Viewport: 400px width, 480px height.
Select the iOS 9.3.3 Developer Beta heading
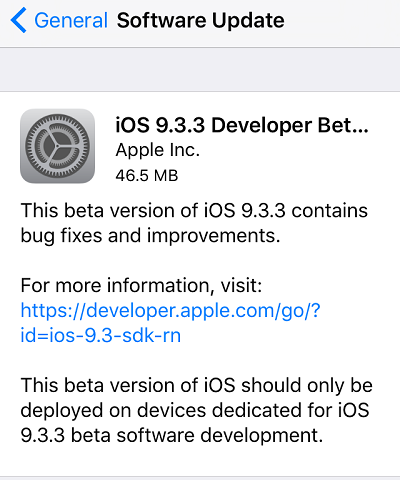[x=242, y=125]
